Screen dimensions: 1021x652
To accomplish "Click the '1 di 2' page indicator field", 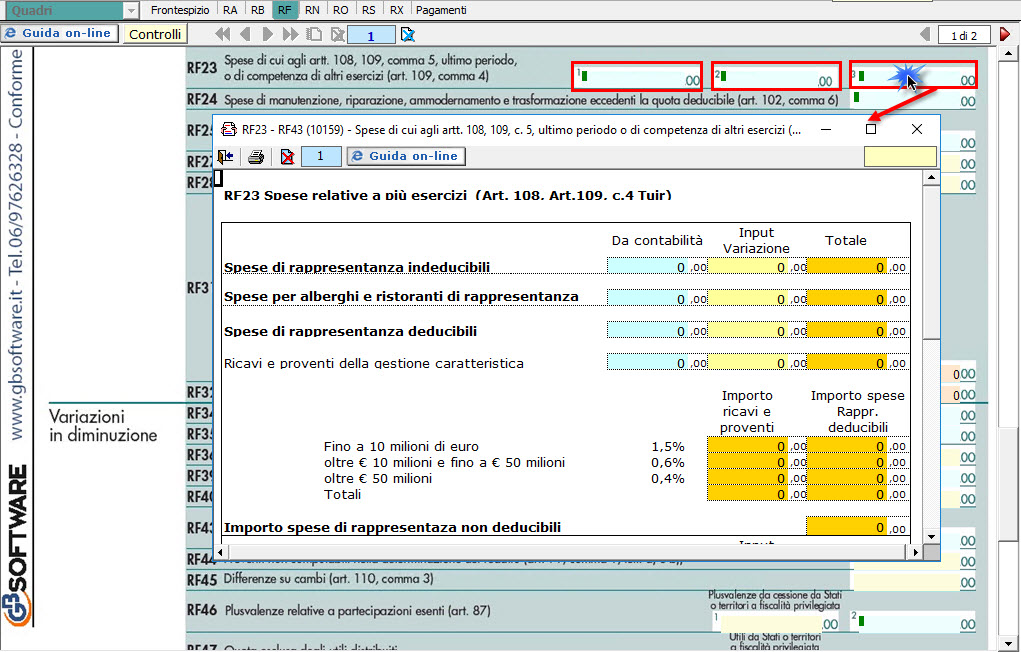I will (964, 35).
